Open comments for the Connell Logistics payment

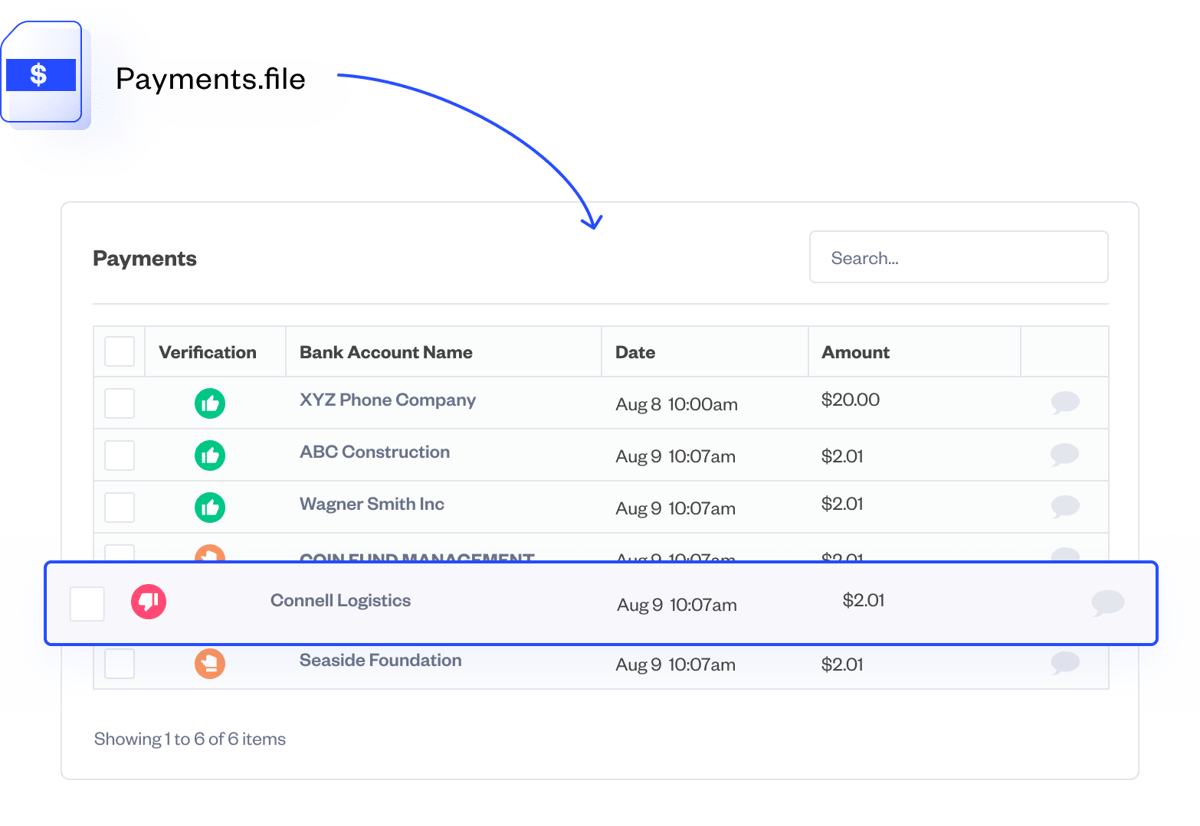[x=1108, y=604]
